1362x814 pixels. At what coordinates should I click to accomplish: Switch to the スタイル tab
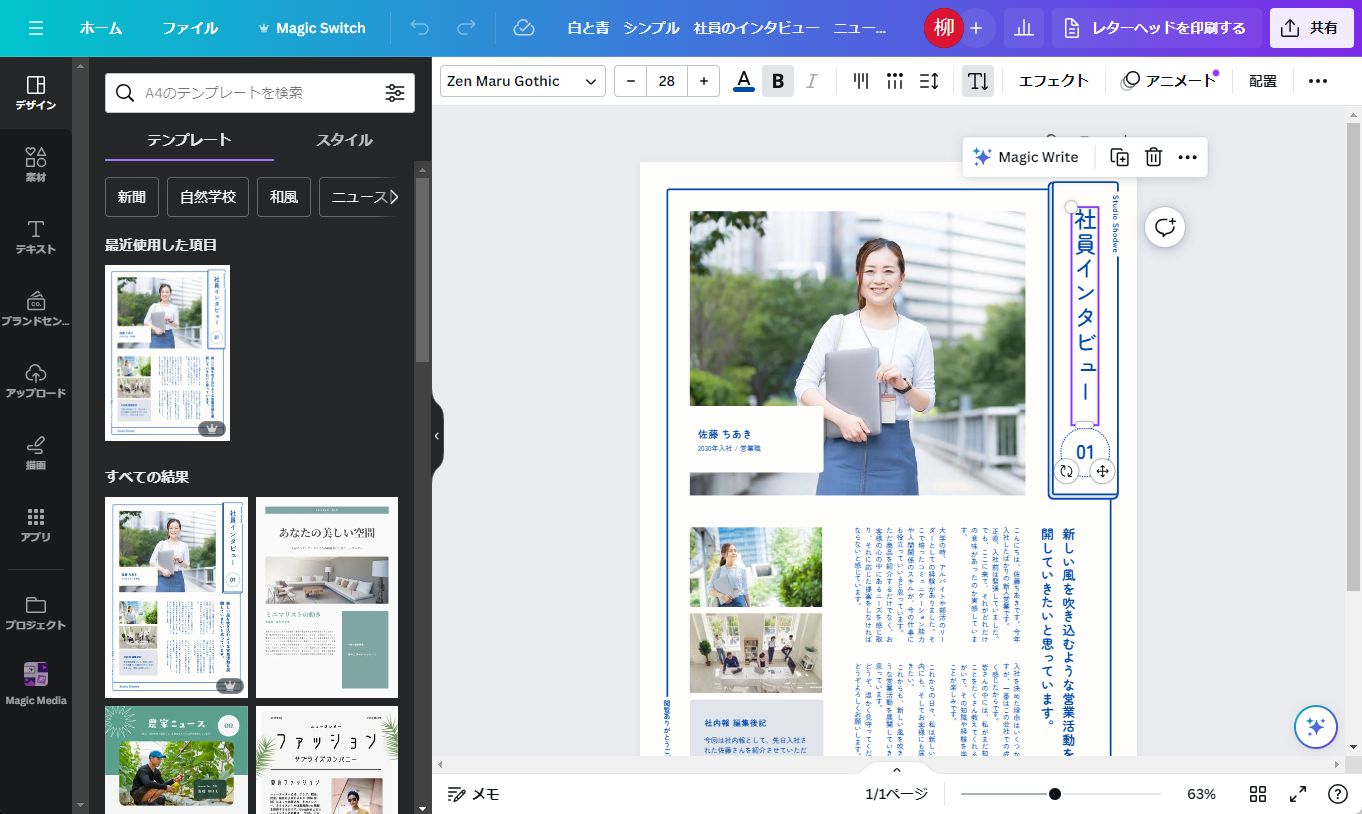click(x=344, y=140)
